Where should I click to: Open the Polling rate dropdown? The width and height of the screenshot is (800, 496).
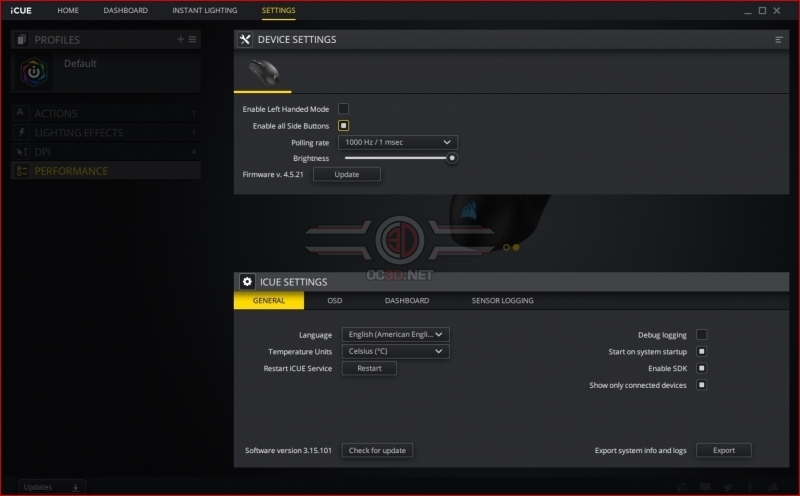(x=398, y=142)
